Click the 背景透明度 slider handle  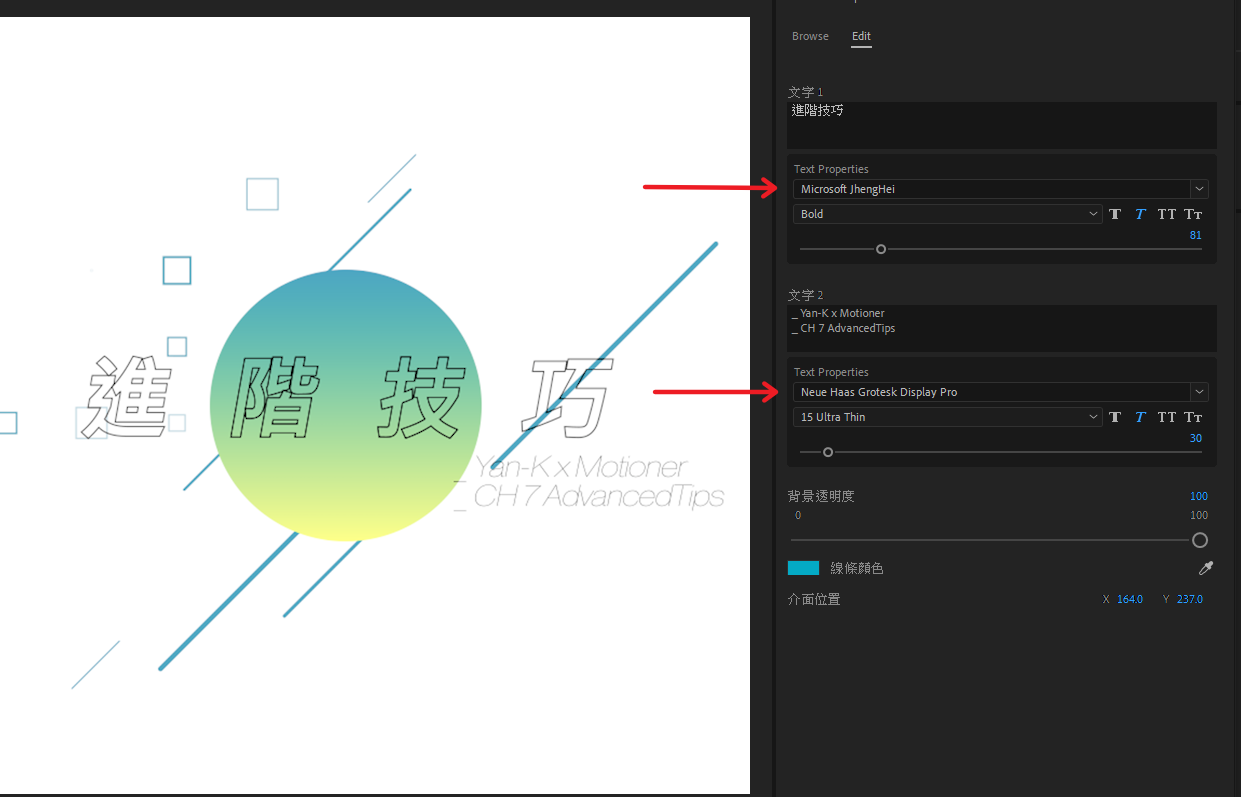point(1200,540)
